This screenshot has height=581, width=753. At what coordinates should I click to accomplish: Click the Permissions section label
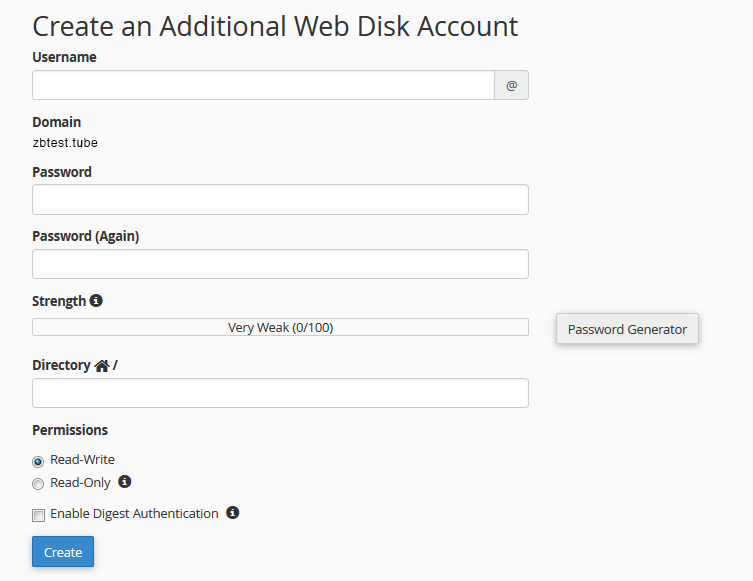point(69,430)
